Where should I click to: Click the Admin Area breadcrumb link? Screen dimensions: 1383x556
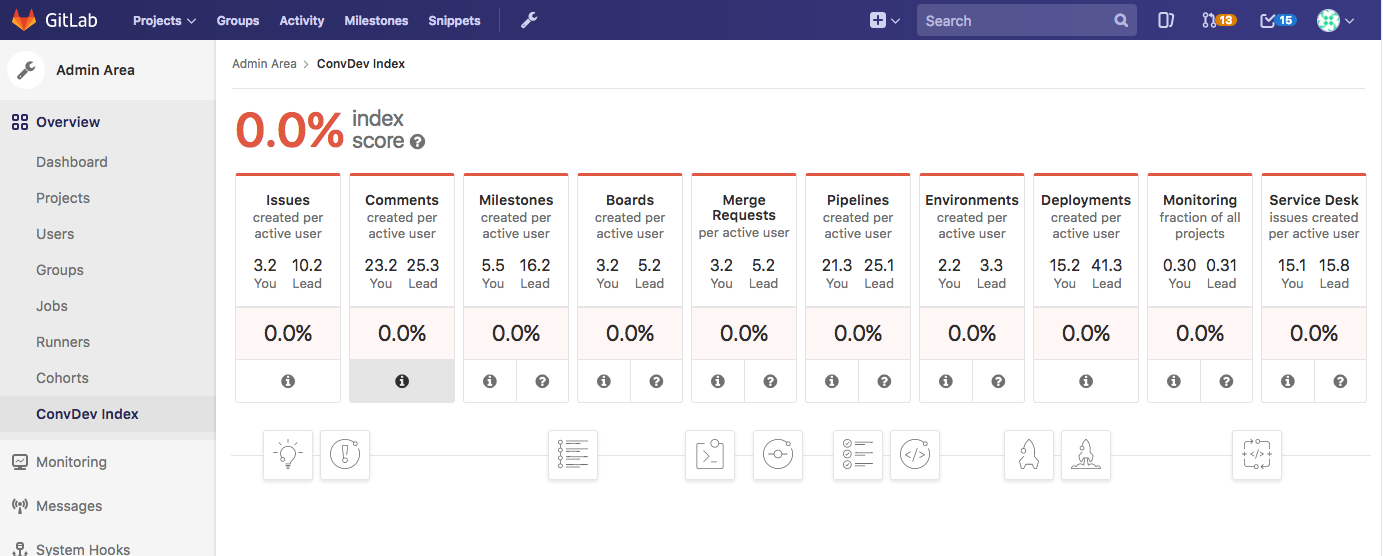(x=264, y=64)
